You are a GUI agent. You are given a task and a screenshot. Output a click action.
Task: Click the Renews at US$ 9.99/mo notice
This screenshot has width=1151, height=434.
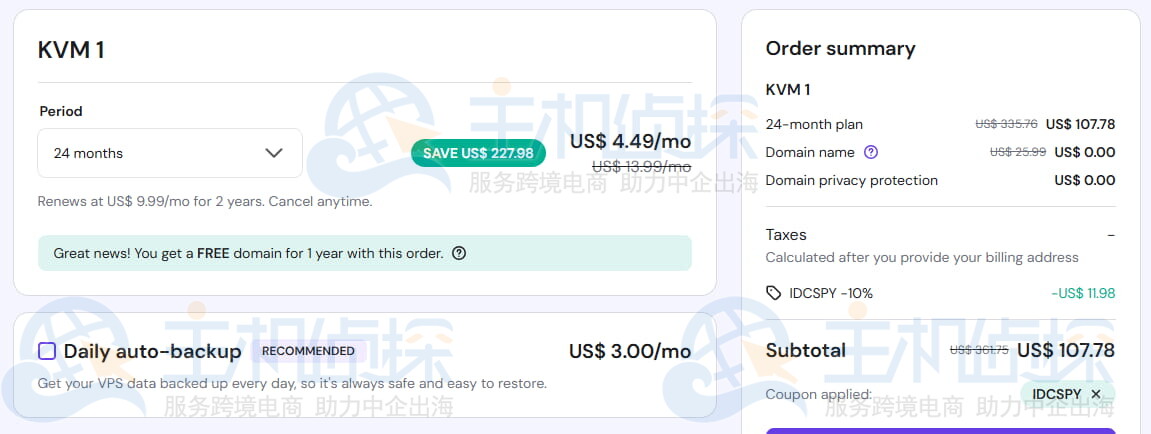(x=204, y=201)
